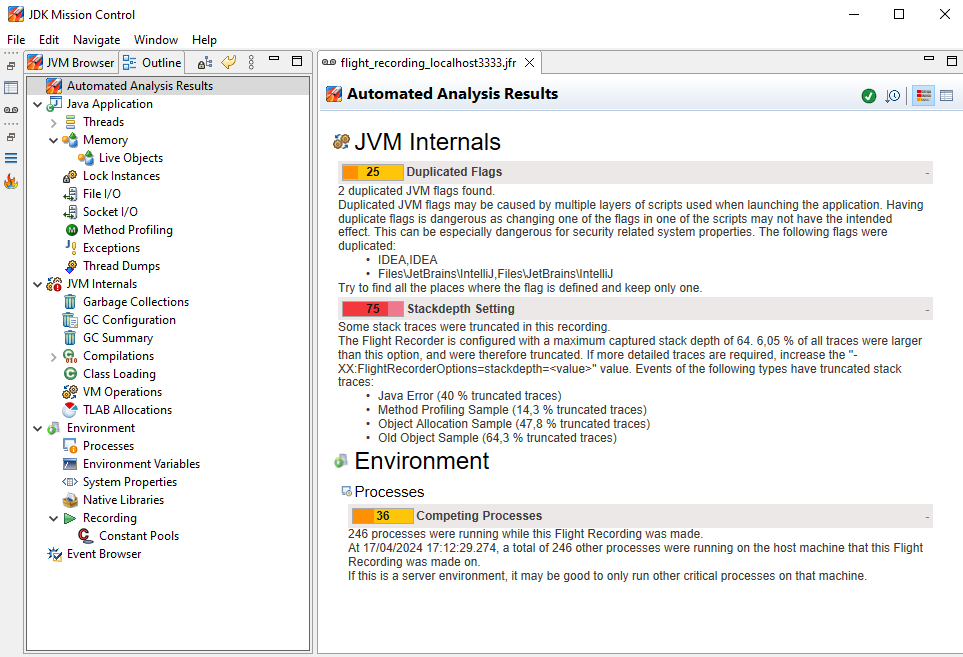
Task: Open the Outline view menu with three dots
Action: pos(251,62)
